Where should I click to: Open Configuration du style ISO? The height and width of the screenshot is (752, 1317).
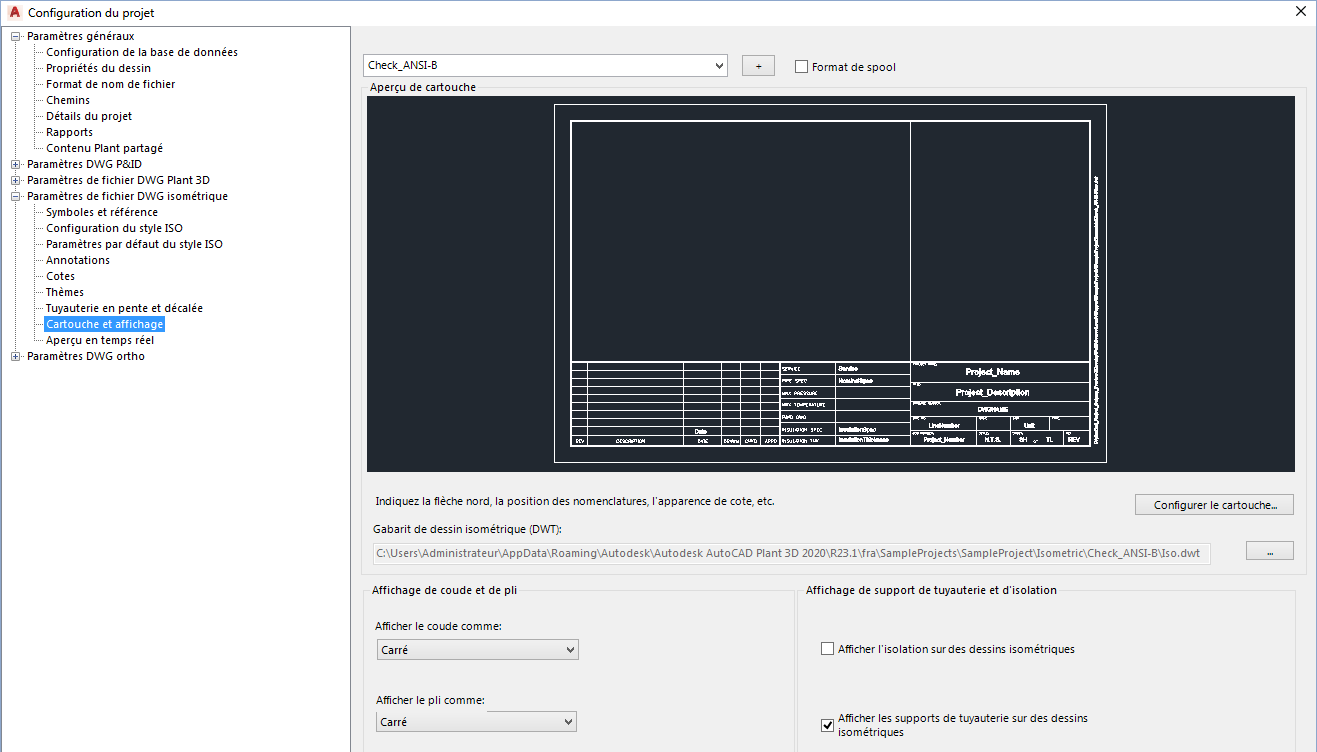pos(115,228)
